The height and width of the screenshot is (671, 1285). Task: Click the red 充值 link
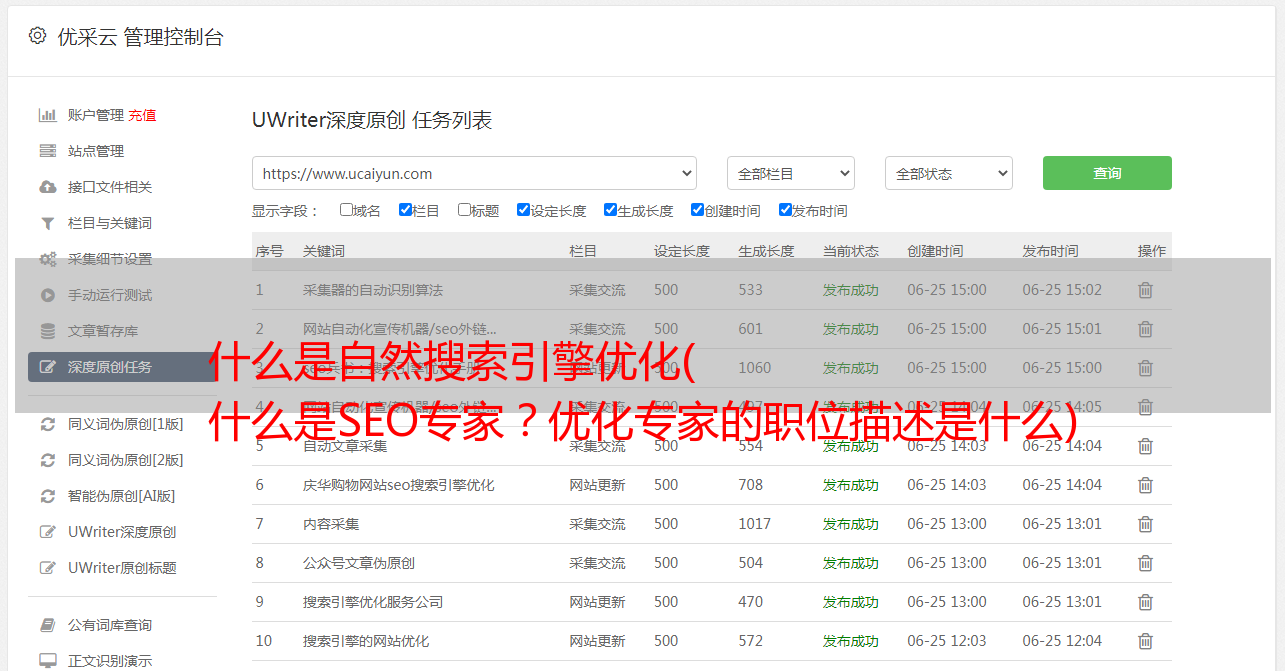142,115
